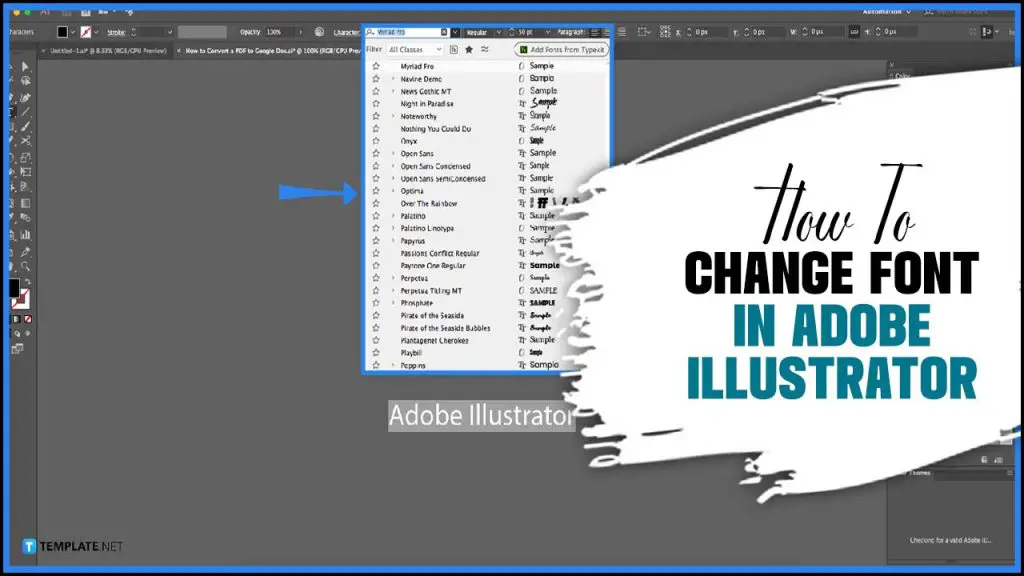Choose Paytone One Regular font
Image resolution: width=1024 pixels, height=576 pixels.
(433, 266)
